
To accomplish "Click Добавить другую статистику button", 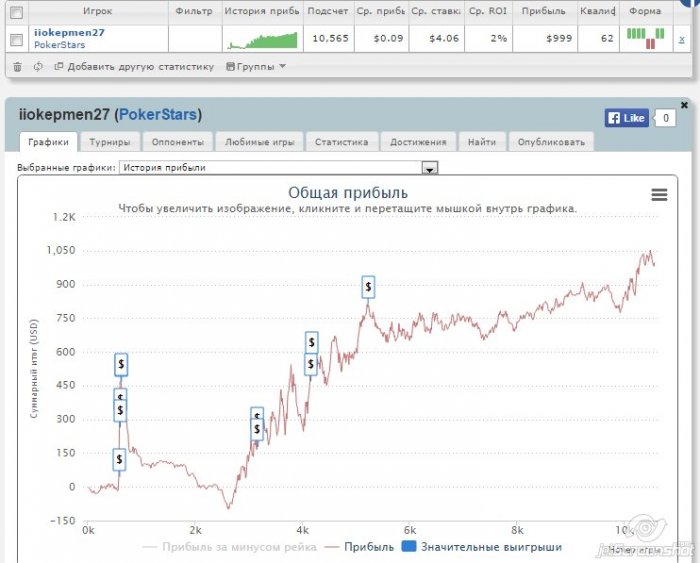I will pyautogui.click(x=134, y=67).
